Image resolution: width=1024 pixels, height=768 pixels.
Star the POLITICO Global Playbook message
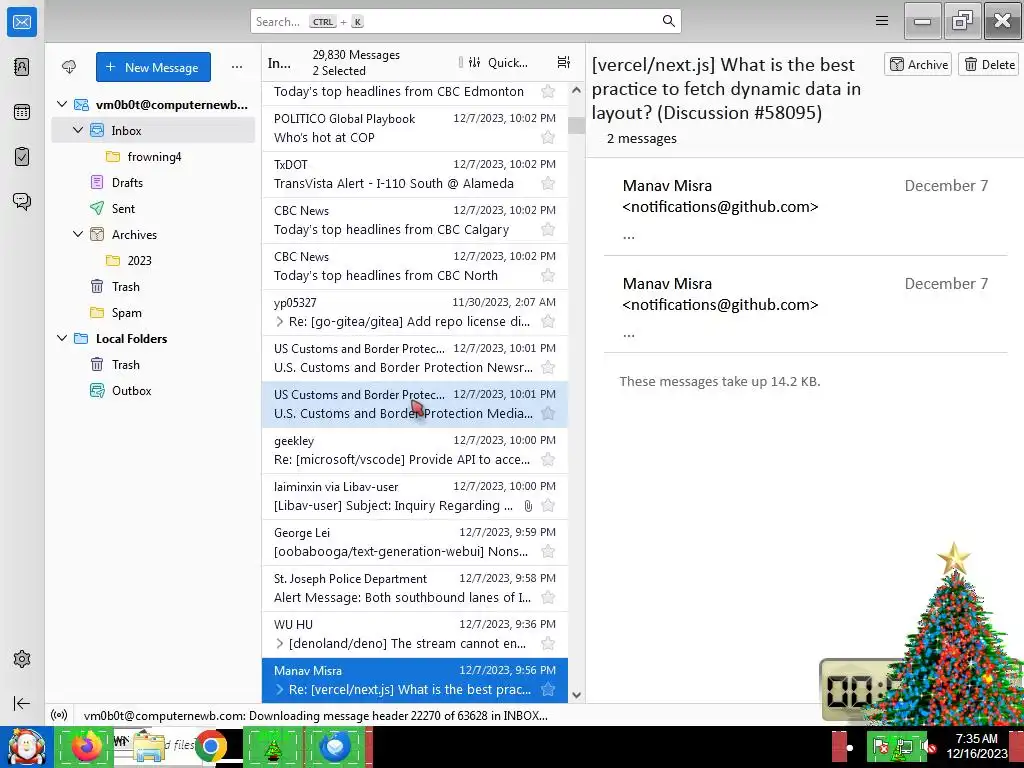548,137
